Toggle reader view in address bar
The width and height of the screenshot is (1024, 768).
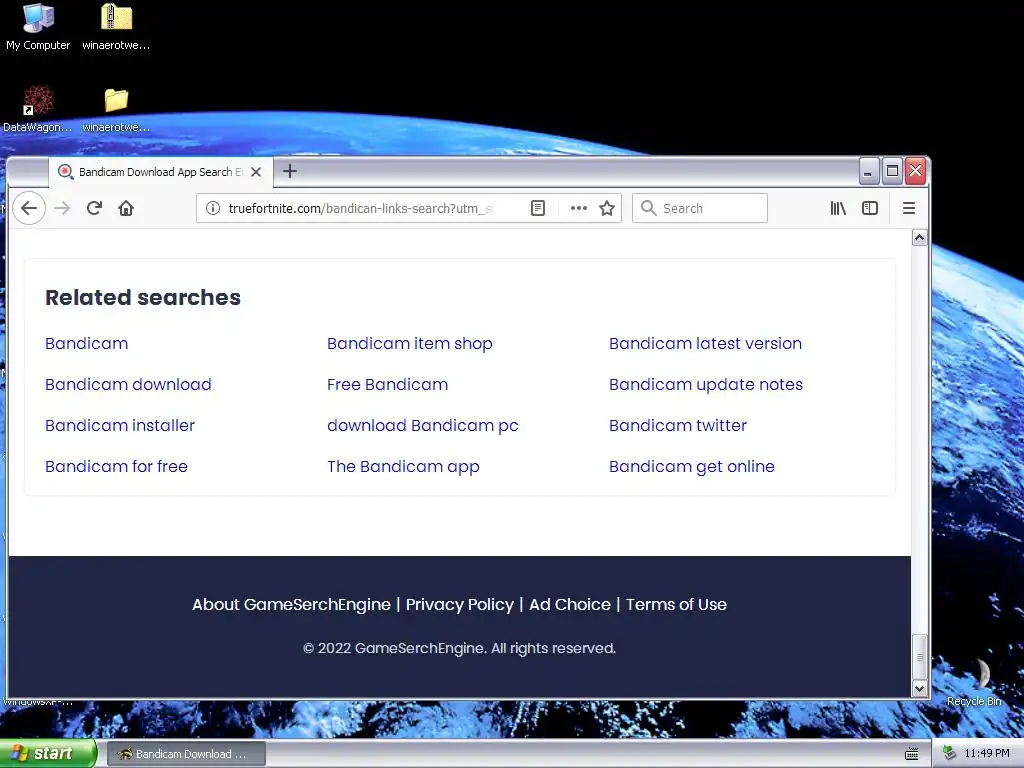tap(537, 208)
